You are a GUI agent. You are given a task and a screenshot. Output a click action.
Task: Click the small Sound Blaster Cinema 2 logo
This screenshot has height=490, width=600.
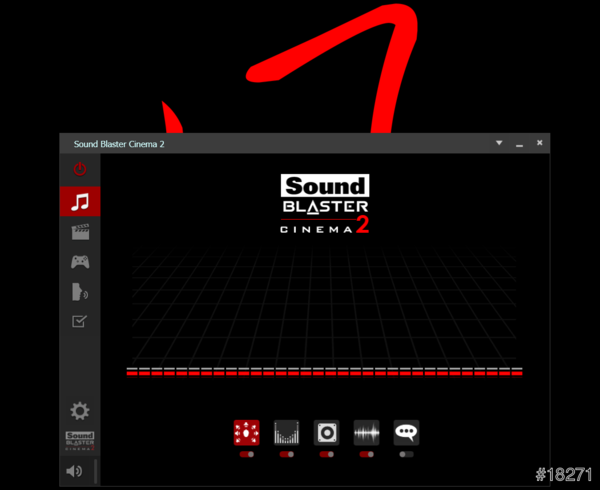coord(80,441)
